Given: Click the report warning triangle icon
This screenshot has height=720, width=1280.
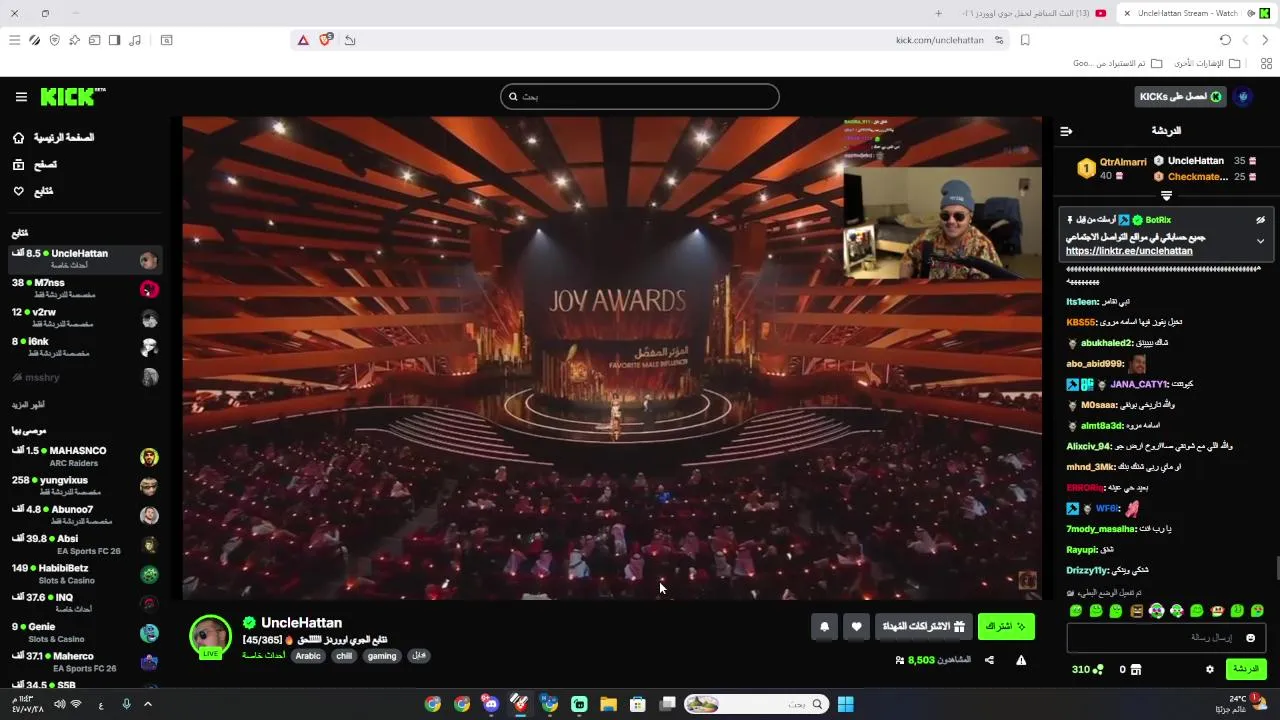Looking at the screenshot, I should [1021, 660].
